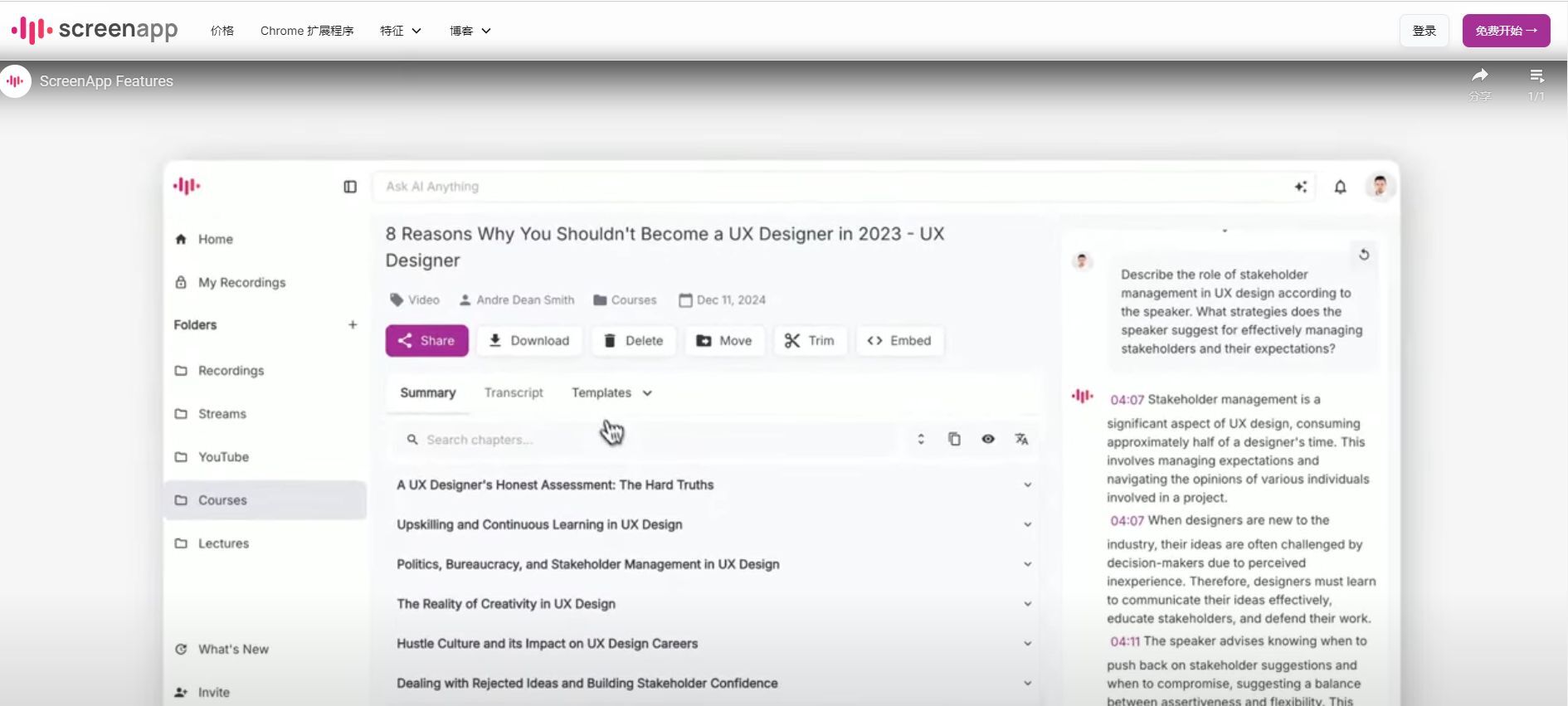Click the ScreenApp Features channel avatar
This screenshot has height=706, width=1568.
[15, 81]
